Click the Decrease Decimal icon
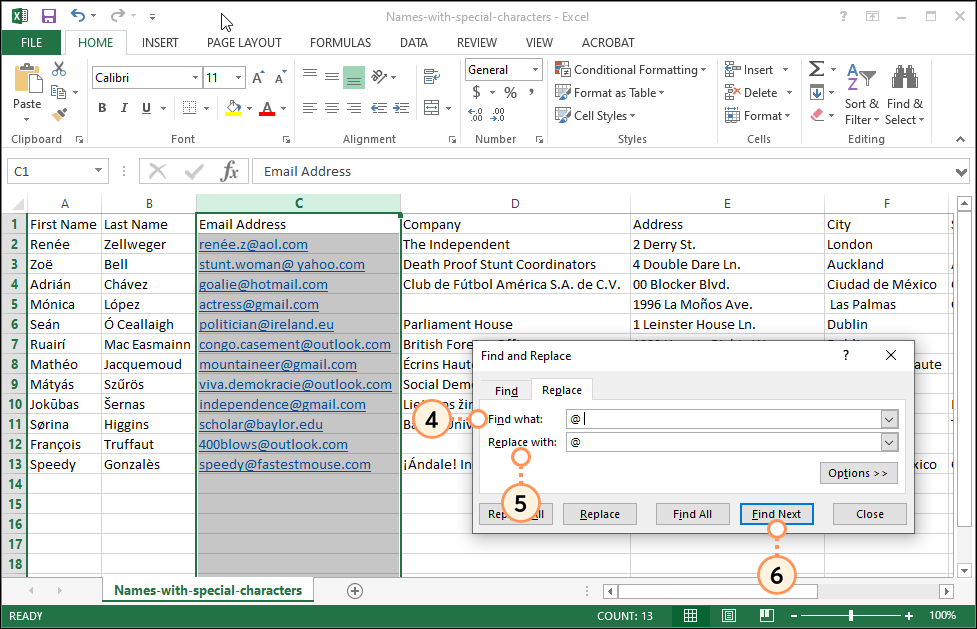Viewport: 977px width, 629px height. coord(498,115)
